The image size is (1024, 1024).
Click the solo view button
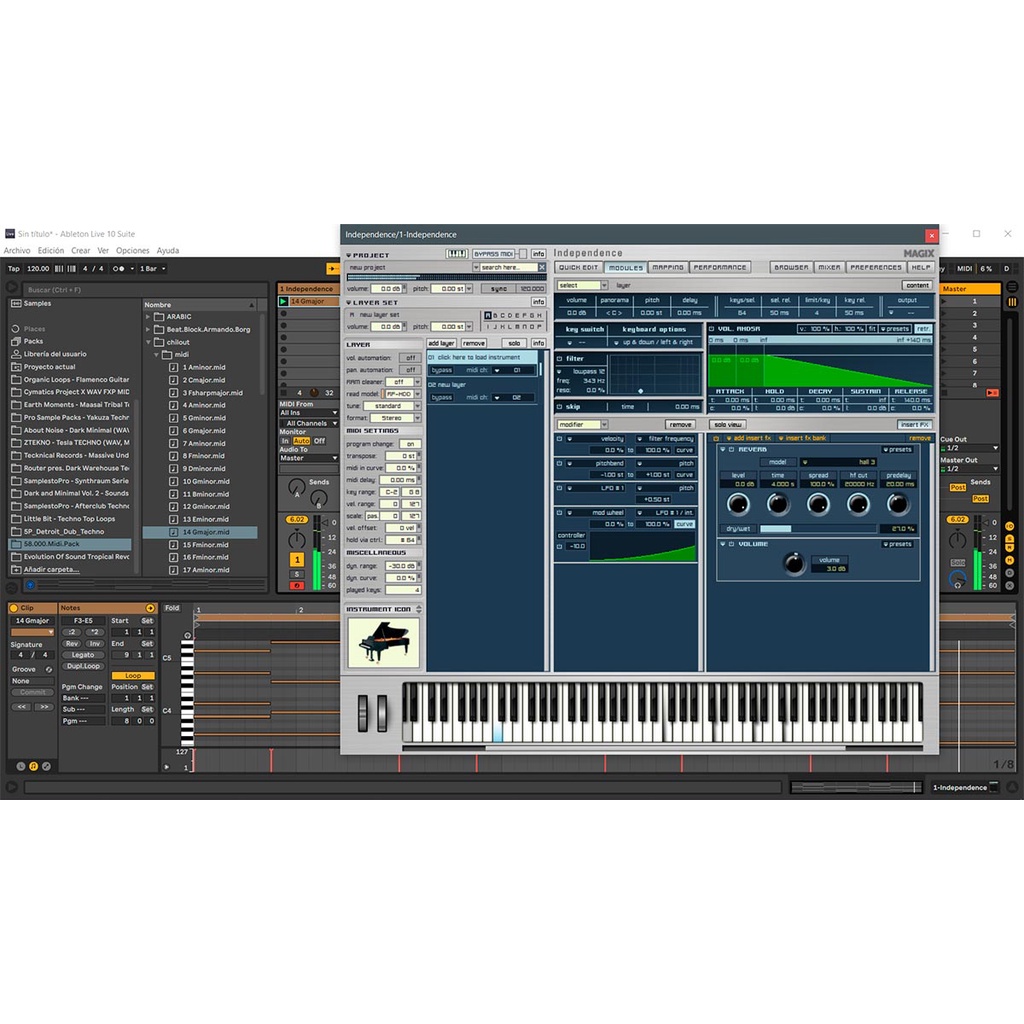(728, 424)
